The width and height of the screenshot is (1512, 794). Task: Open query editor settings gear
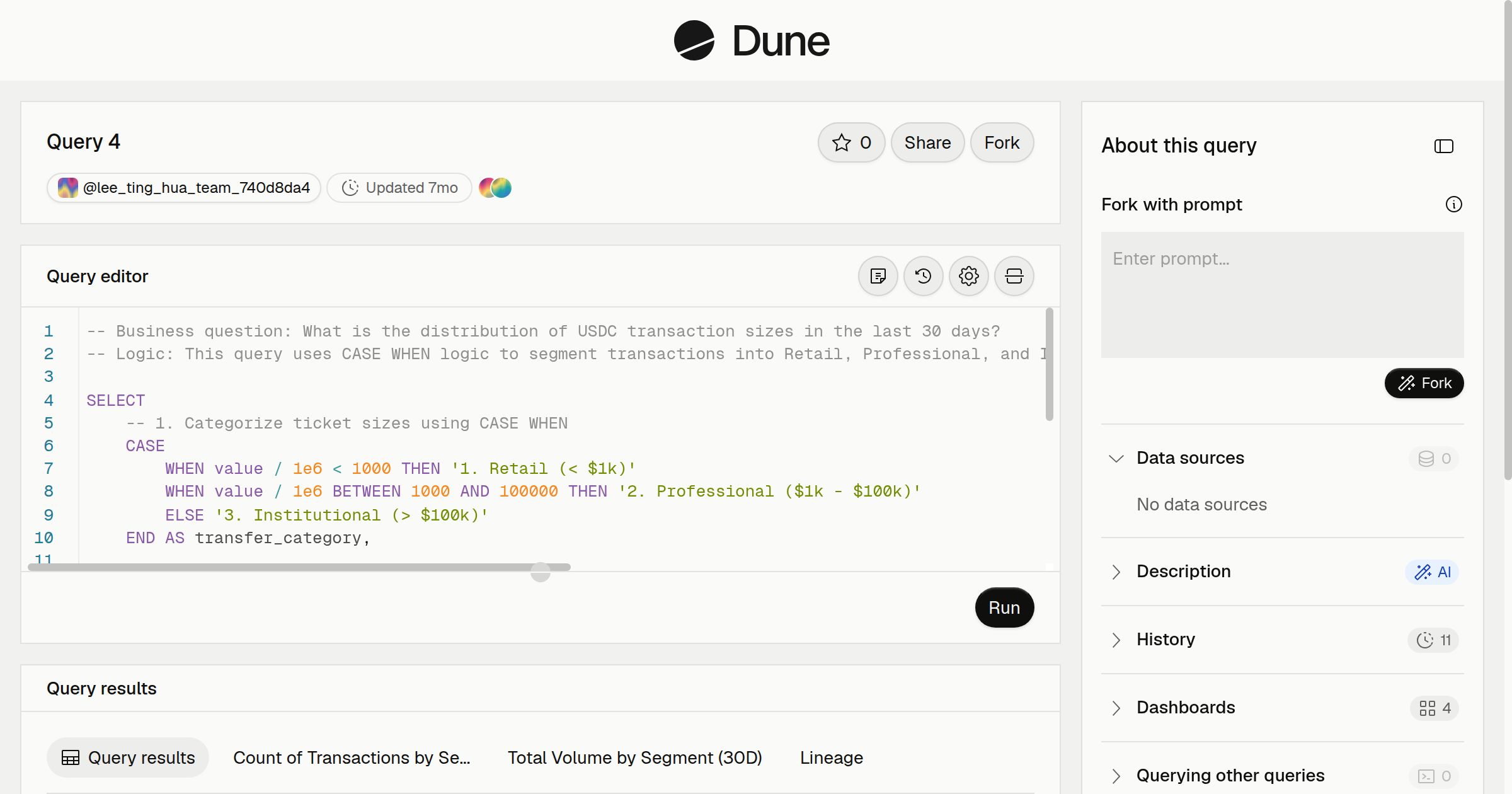click(x=968, y=276)
